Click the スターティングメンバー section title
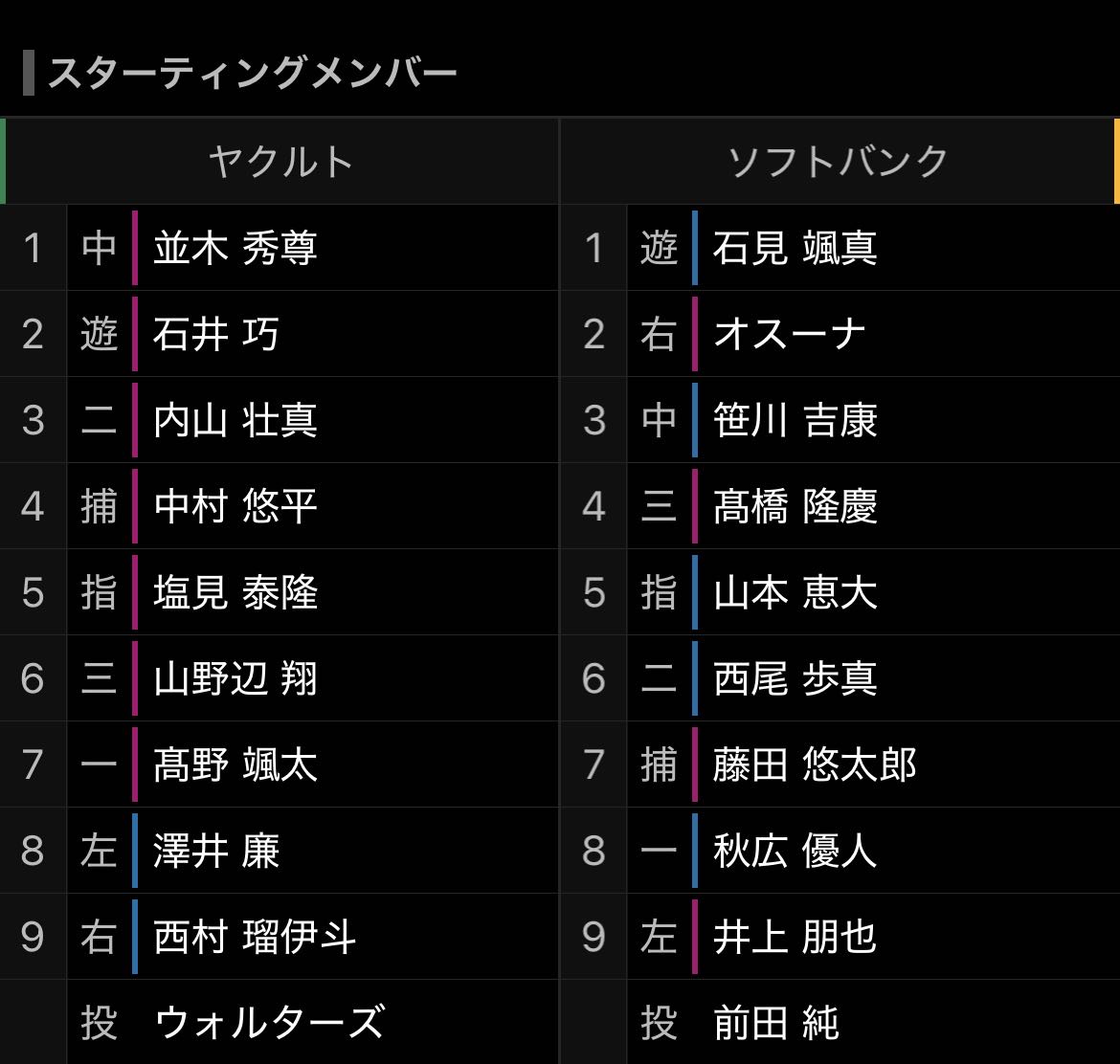1120x1064 pixels. tap(252, 74)
